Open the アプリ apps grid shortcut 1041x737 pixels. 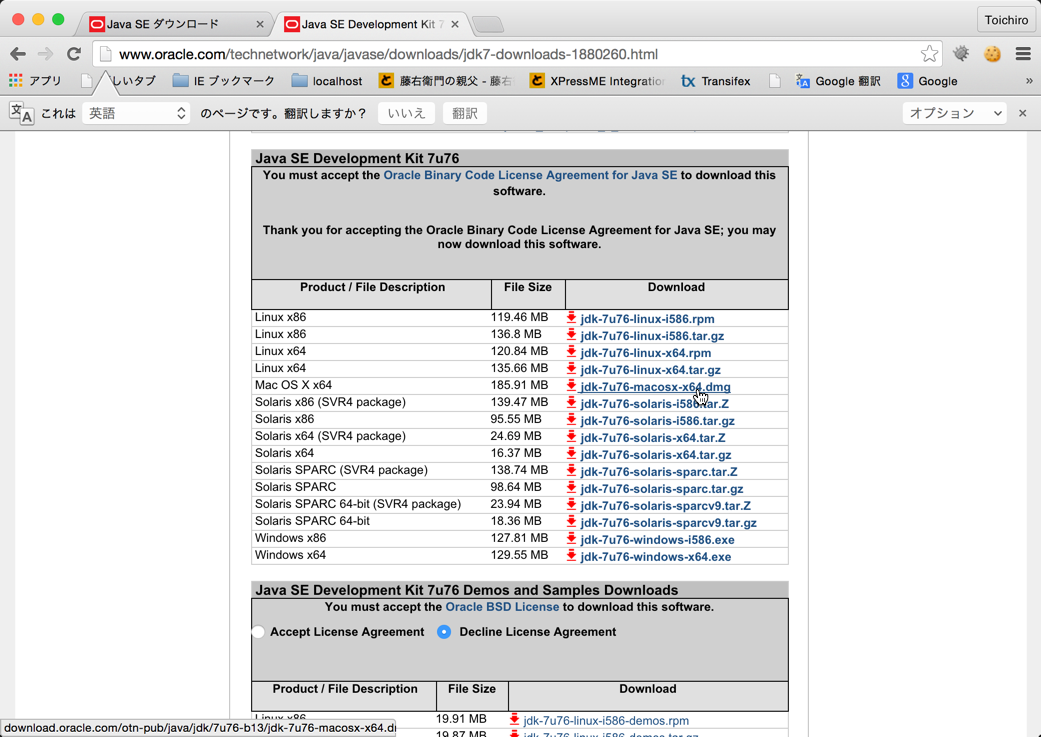(x=35, y=81)
